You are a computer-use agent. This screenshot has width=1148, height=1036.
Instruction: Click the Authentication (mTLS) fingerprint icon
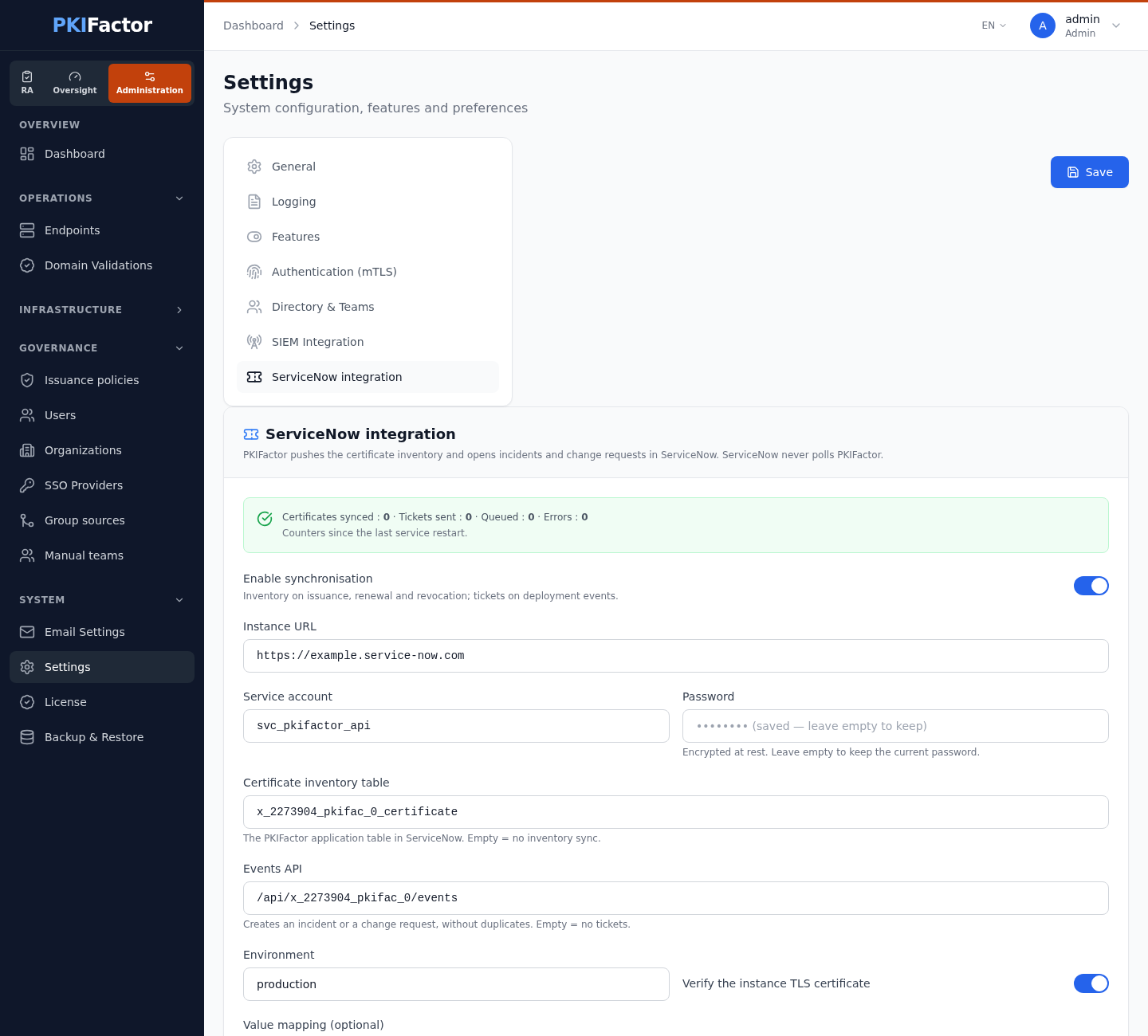254,272
